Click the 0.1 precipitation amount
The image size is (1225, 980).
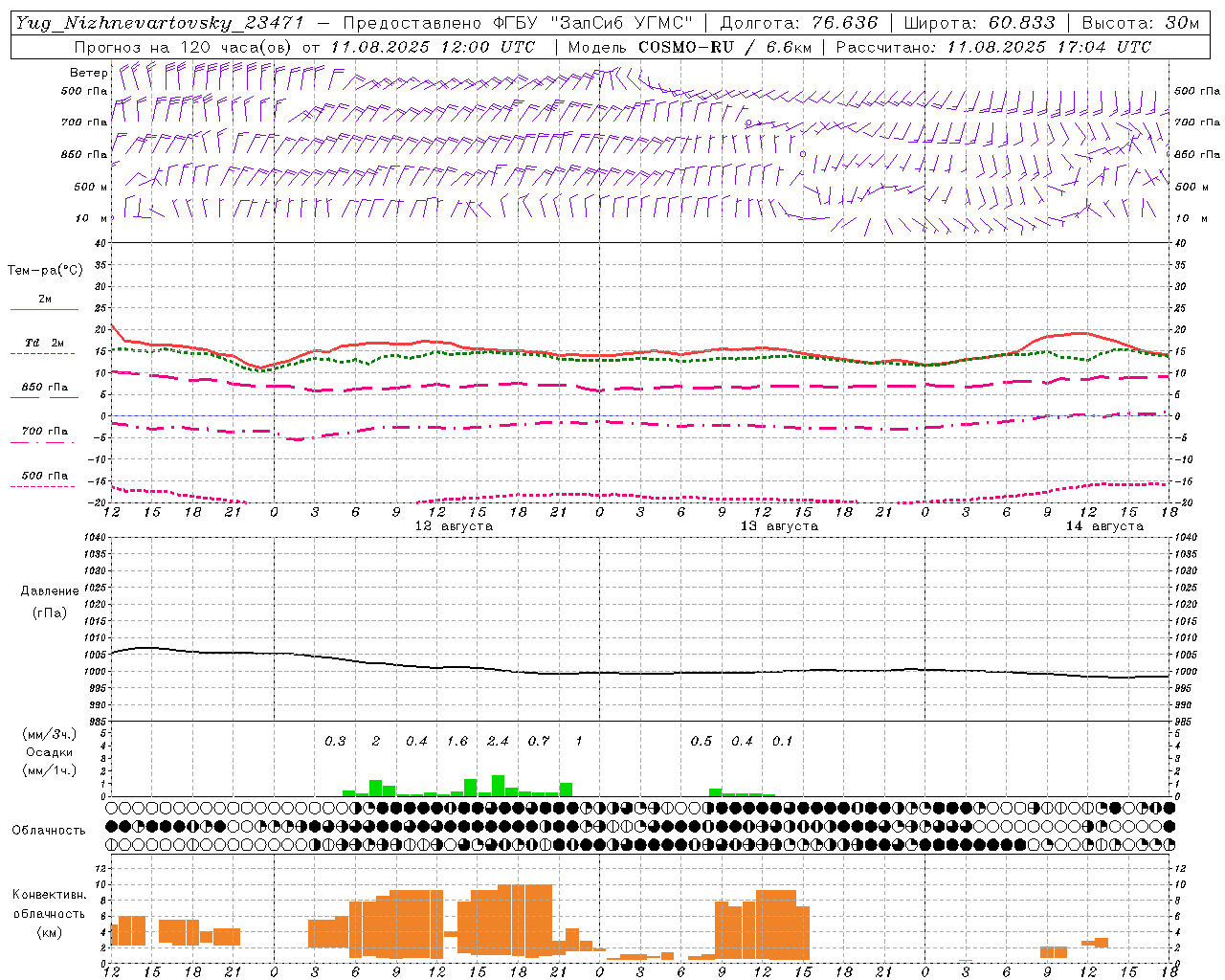coord(783,741)
